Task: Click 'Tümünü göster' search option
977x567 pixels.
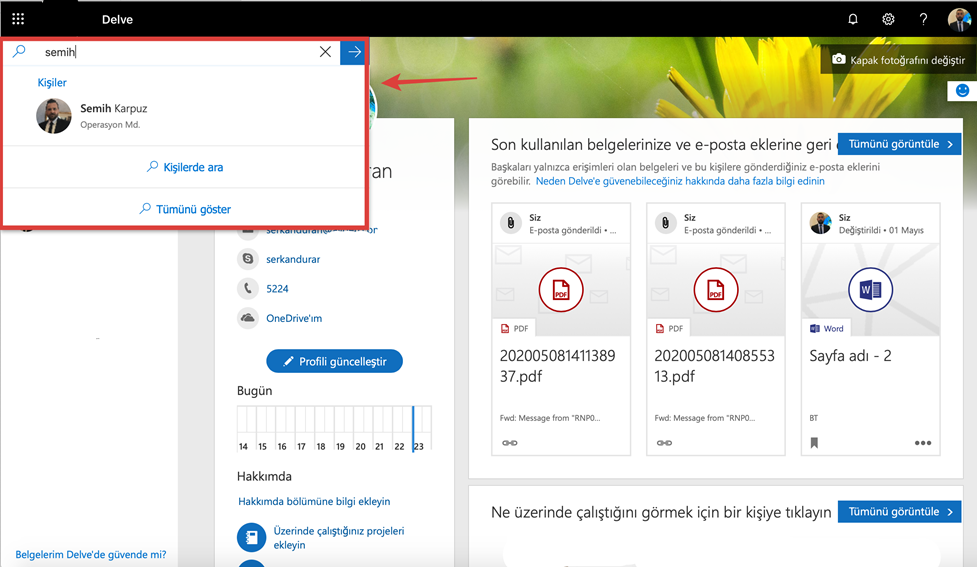Action: pos(184,209)
